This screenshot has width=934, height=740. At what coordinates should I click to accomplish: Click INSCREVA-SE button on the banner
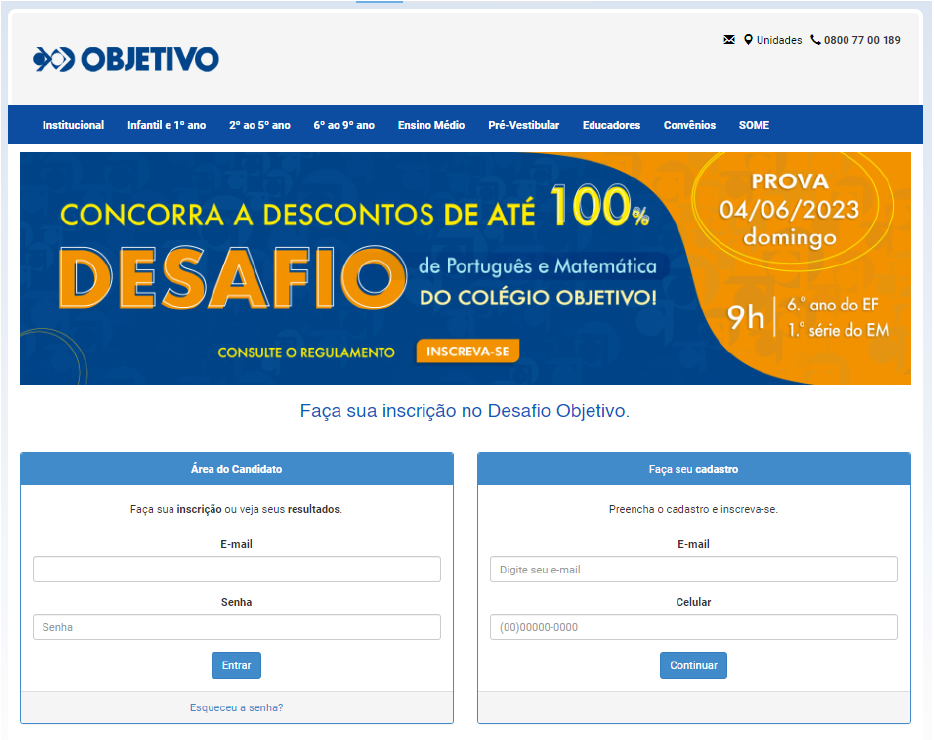point(468,351)
